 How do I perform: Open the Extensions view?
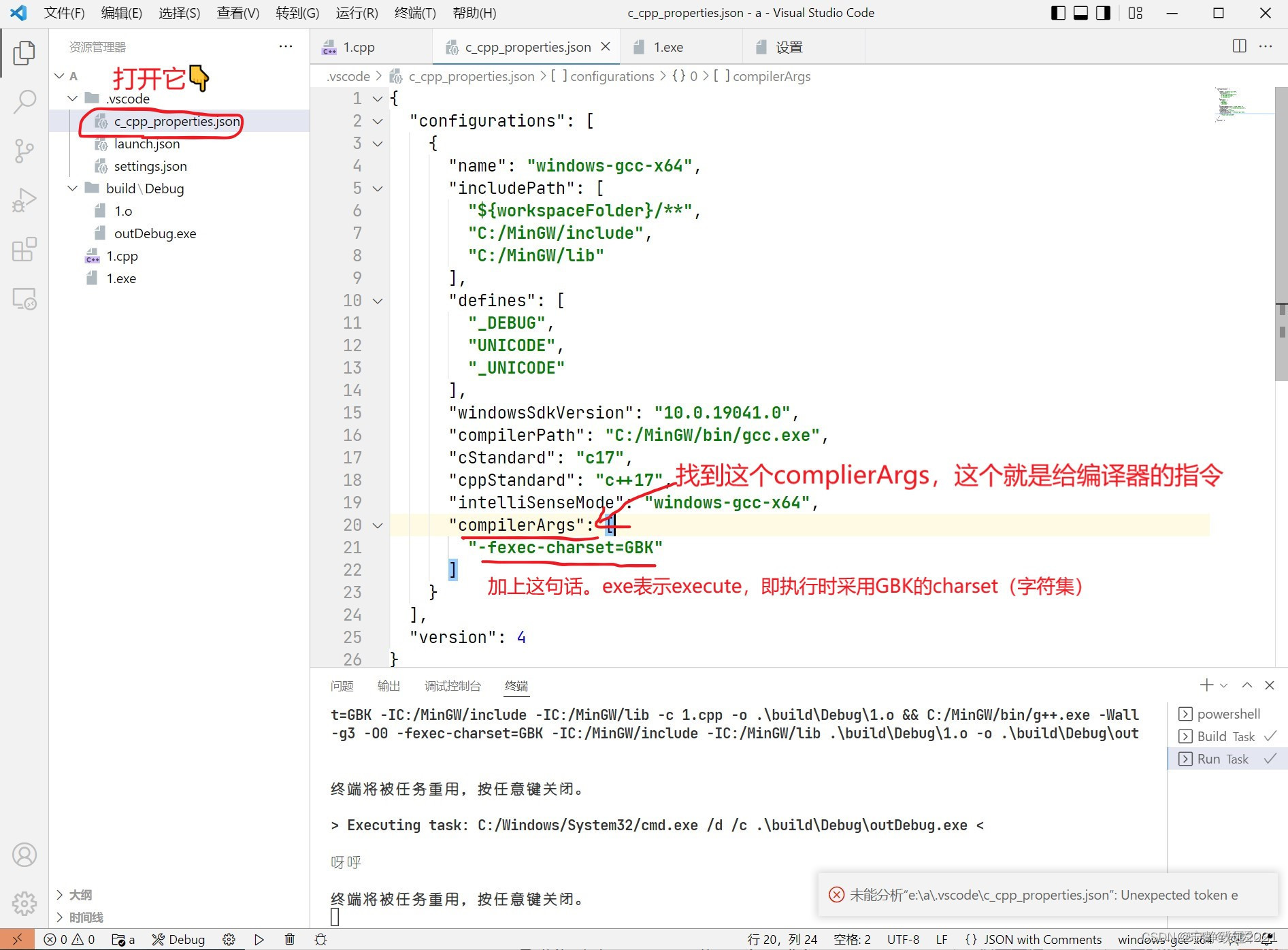click(x=24, y=250)
